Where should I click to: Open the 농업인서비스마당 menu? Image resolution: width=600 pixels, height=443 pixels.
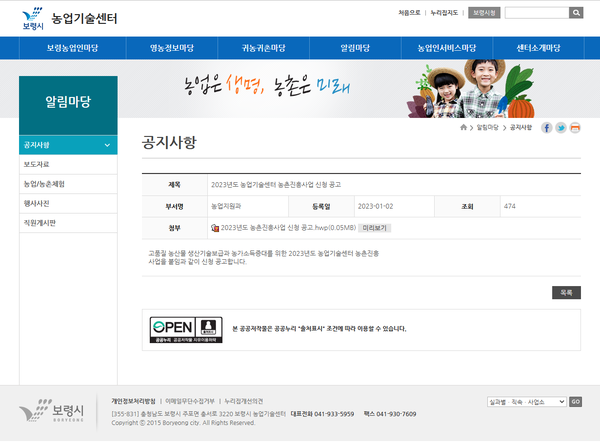(447, 48)
